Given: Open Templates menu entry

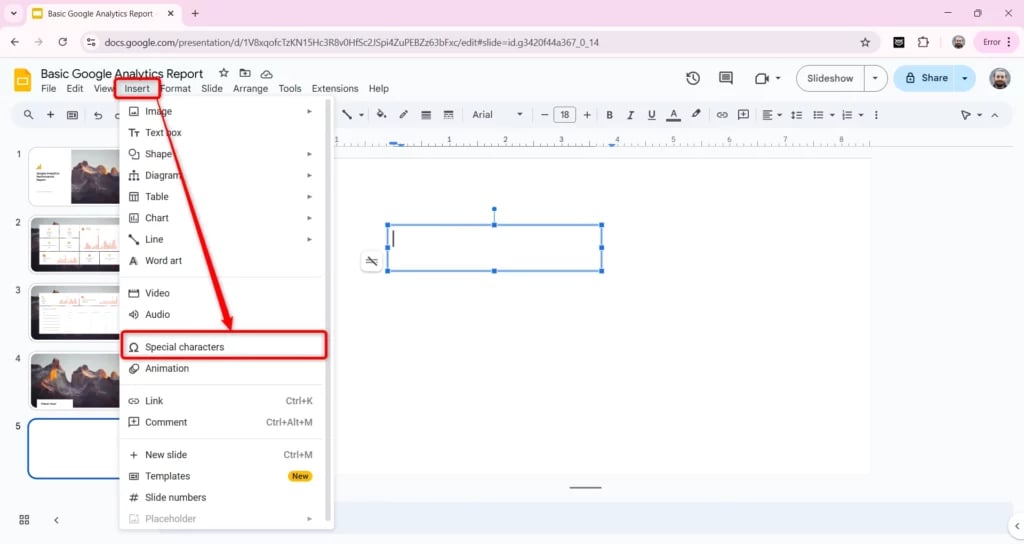Looking at the screenshot, I should (223, 476).
